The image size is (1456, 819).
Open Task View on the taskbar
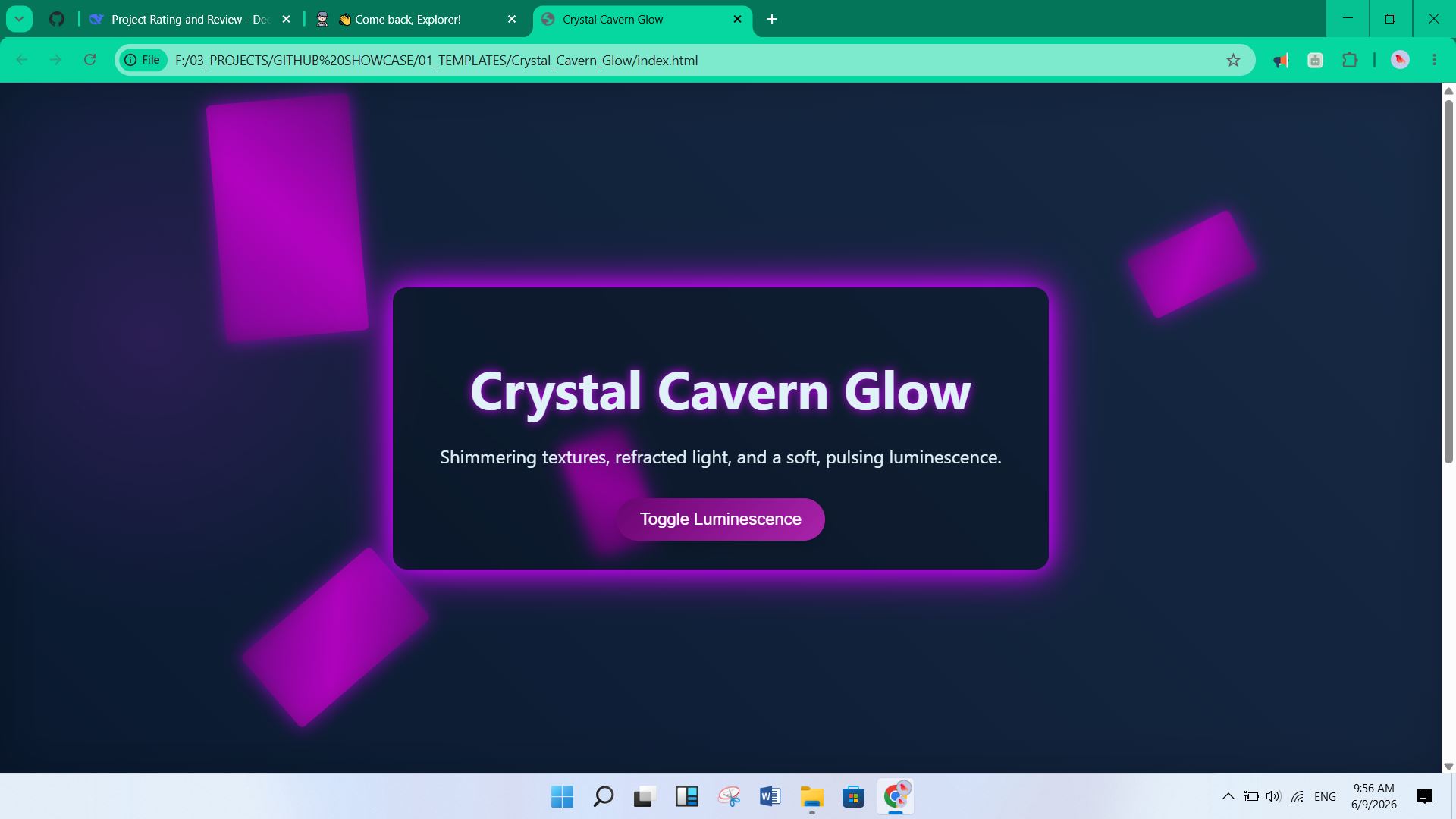click(644, 796)
